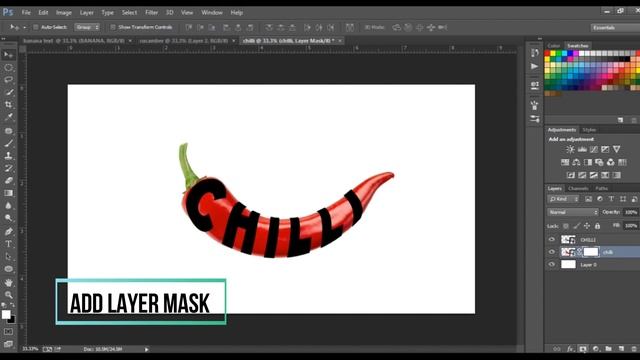Click the Link layers icon
640x360 pixels.
point(557,349)
